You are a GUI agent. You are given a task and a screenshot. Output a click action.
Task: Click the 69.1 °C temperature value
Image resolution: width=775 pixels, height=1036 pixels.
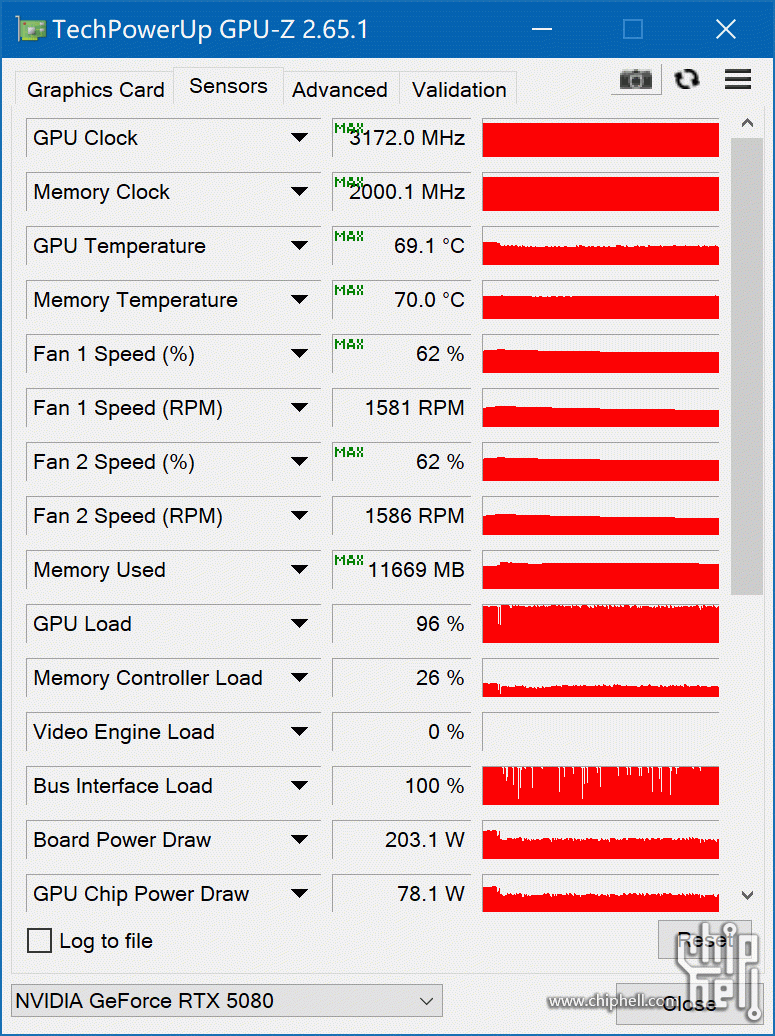(x=429, y=246)
